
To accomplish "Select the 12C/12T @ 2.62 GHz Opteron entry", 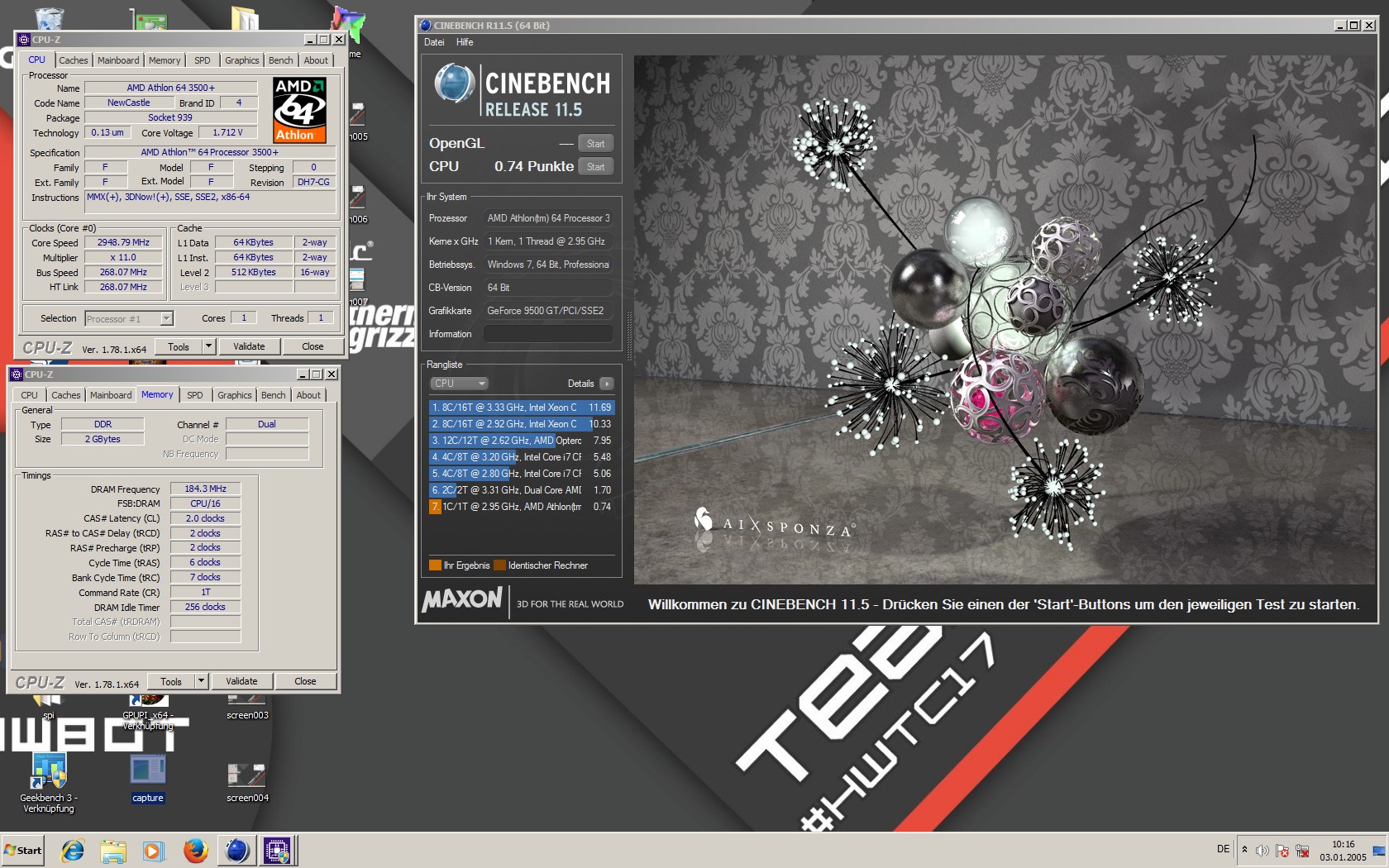I will point(521,441).
